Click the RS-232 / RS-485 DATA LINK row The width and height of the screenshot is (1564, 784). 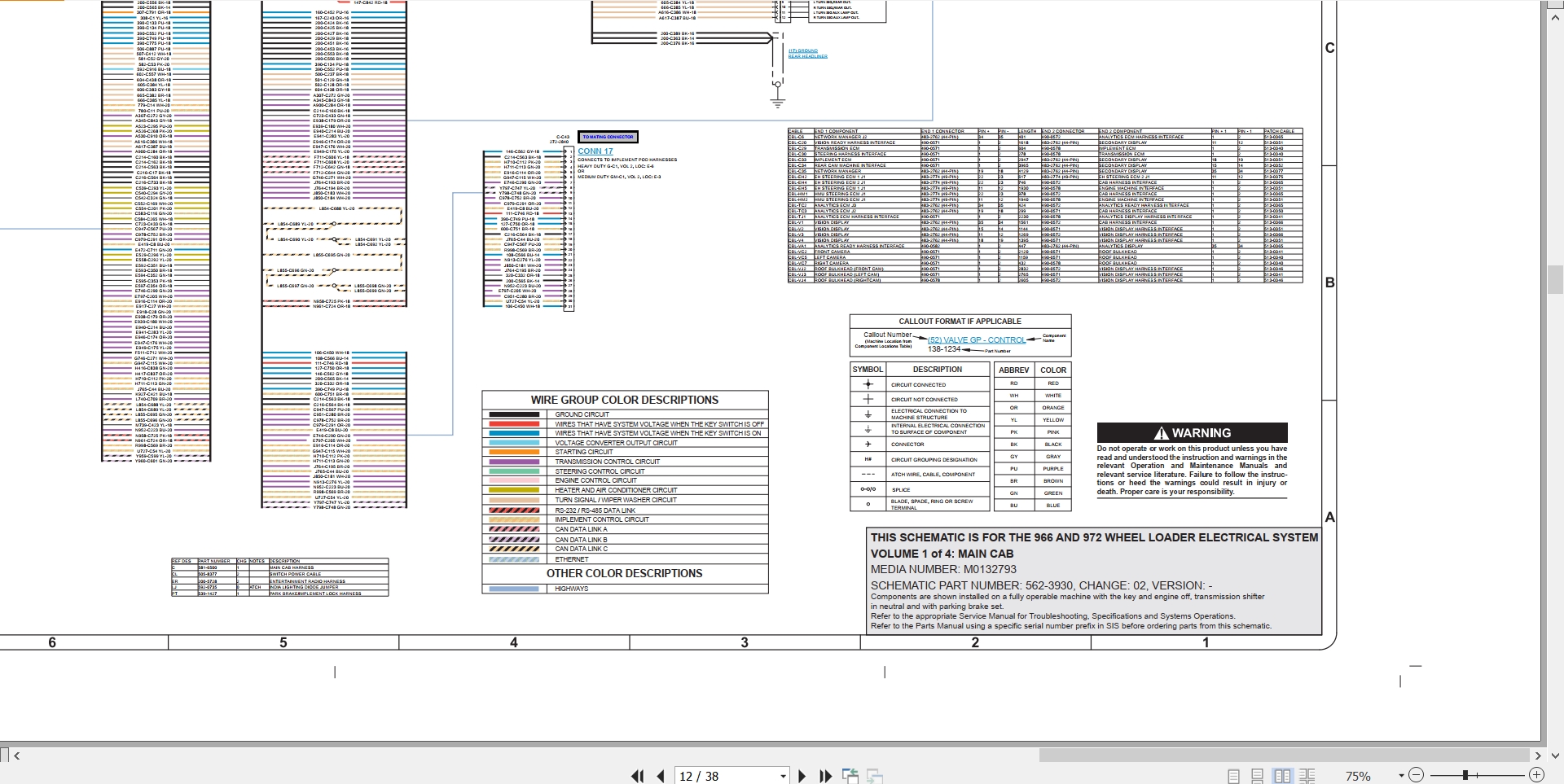[625, 510]
